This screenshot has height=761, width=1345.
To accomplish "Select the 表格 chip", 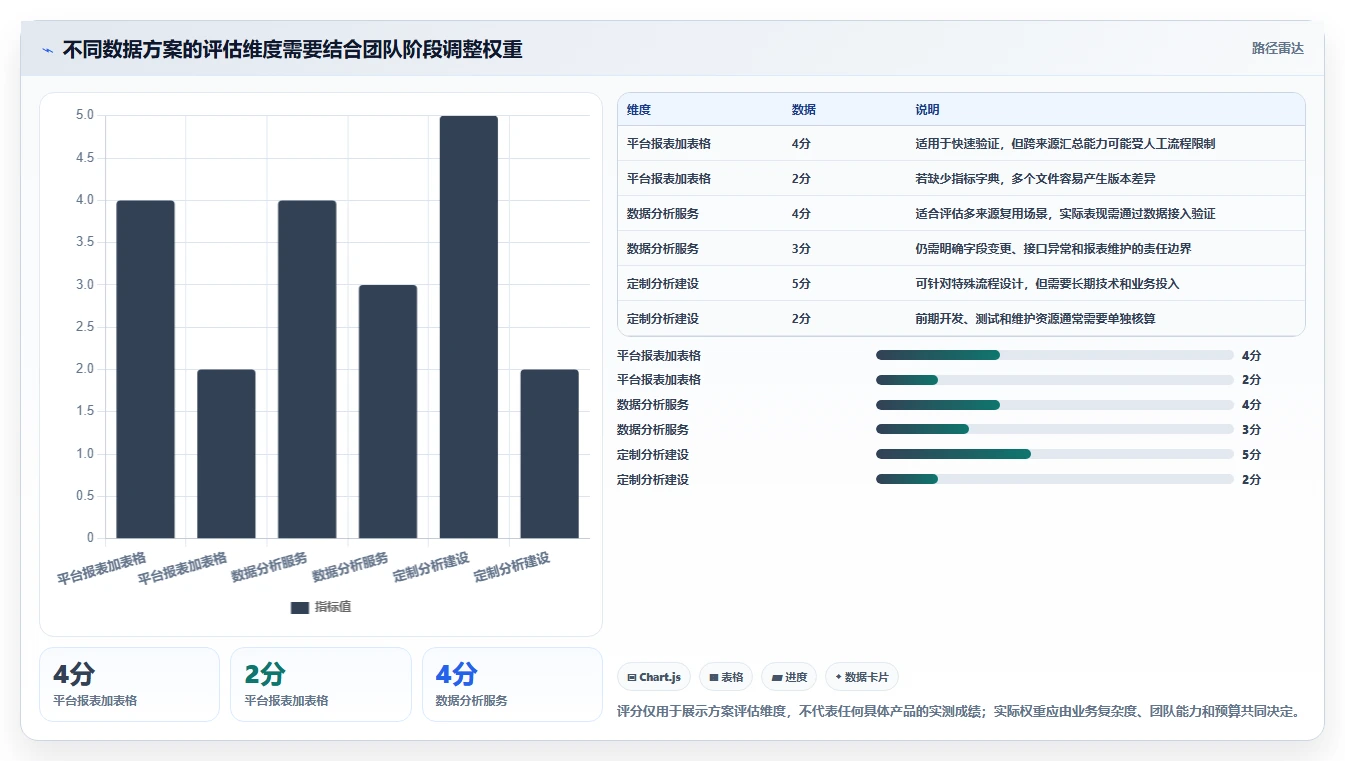I will pos(726,677).
